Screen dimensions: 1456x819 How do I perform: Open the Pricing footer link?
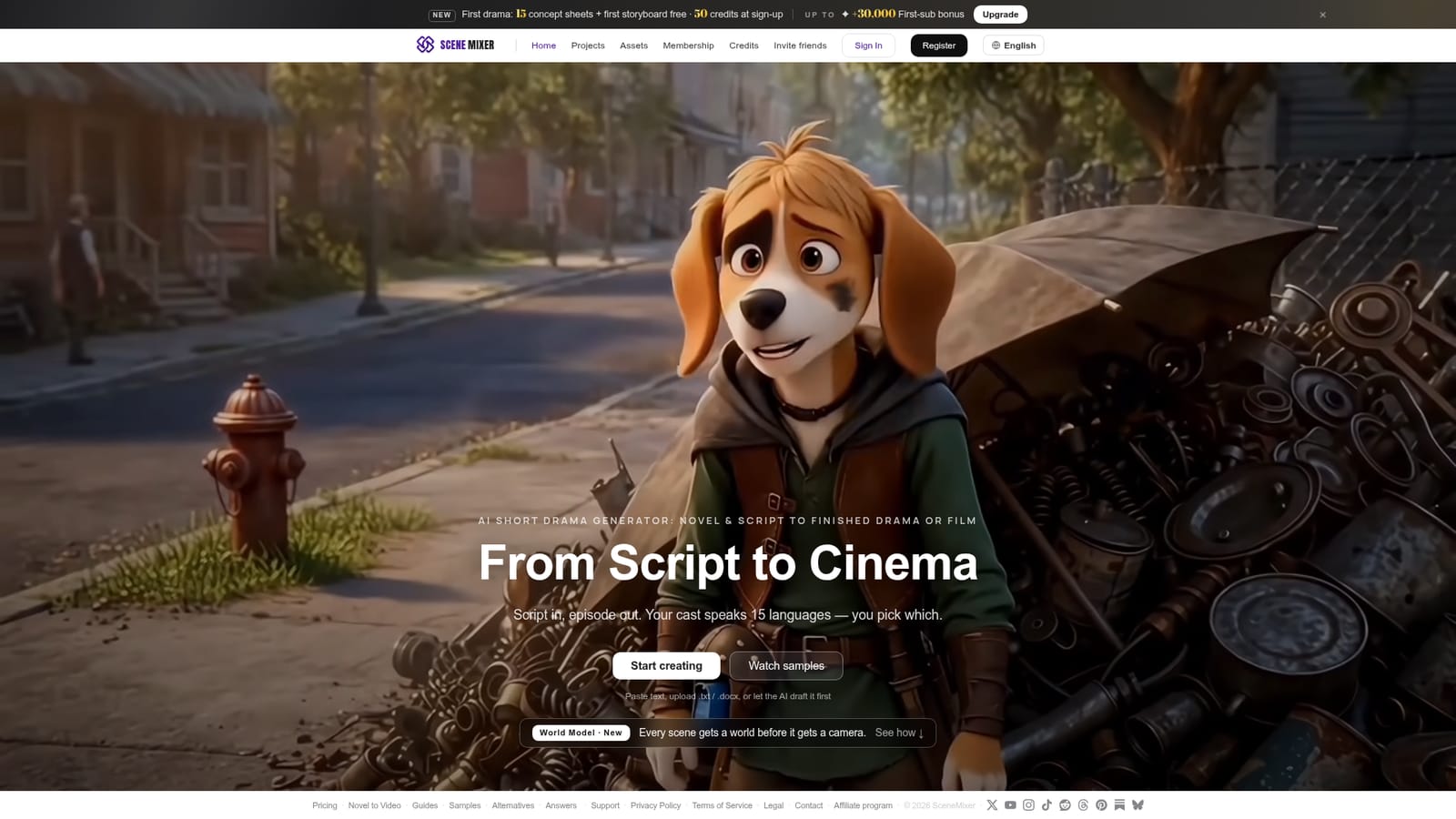click(324, 805)
